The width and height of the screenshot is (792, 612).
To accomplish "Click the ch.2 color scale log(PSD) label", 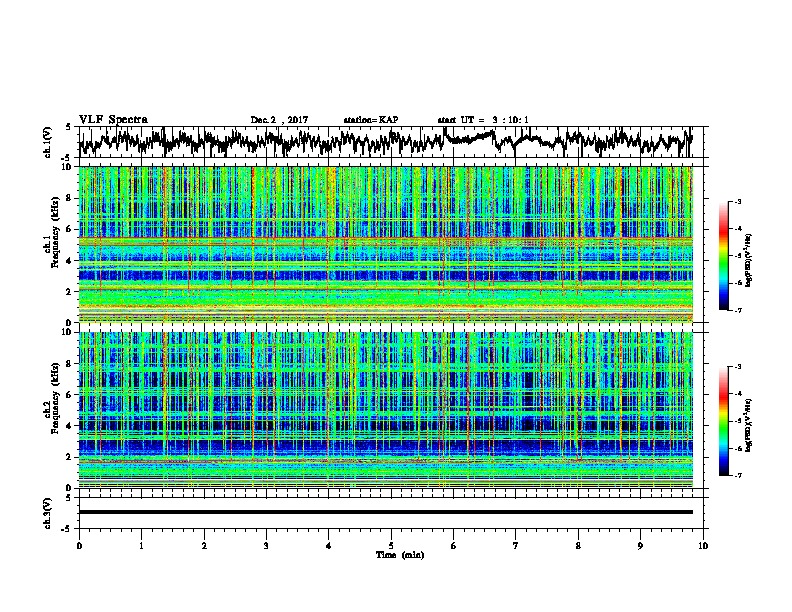I will (749, 425).
